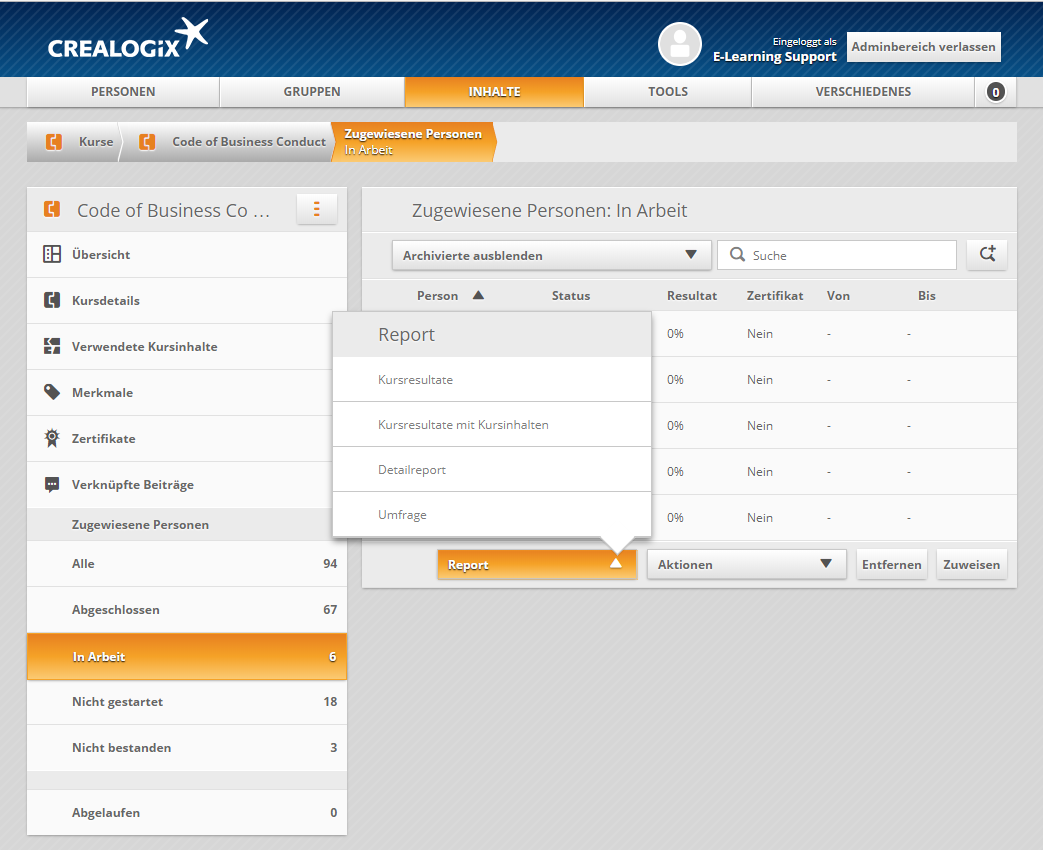Click the Zertifikate badge icon
1043x850 pixels.
[x=52, y=439]
